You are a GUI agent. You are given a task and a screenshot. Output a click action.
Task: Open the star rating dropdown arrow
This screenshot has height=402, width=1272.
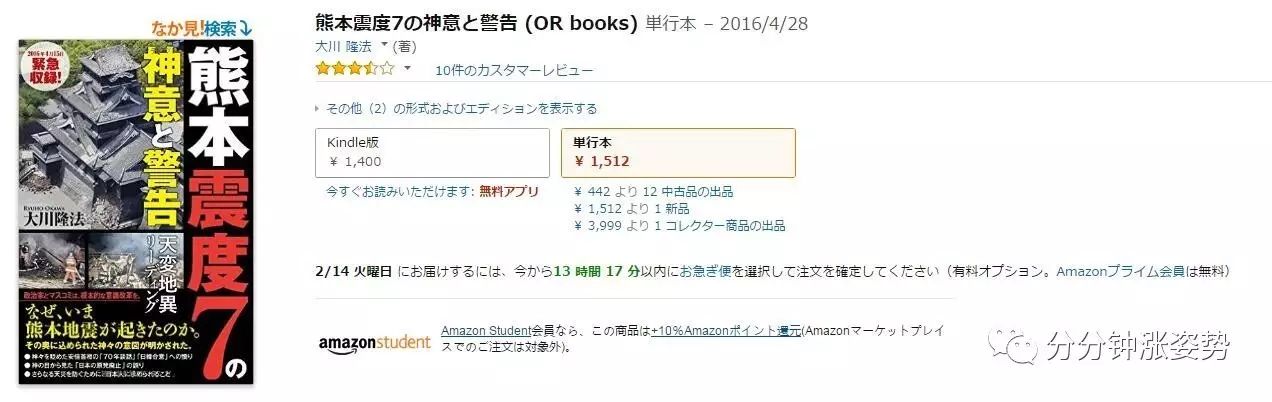tap(407, 69)
